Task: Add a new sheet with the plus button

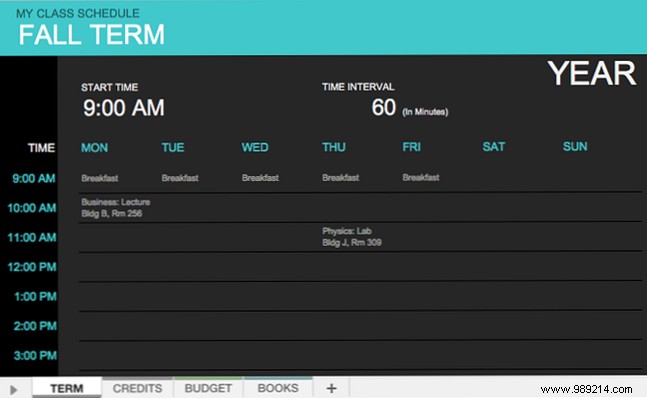Action: pyautogui.click(x=331, y=388)
